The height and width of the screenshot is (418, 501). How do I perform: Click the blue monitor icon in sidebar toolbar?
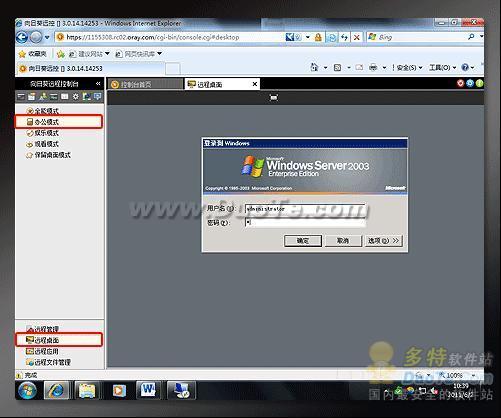(98, 97)
